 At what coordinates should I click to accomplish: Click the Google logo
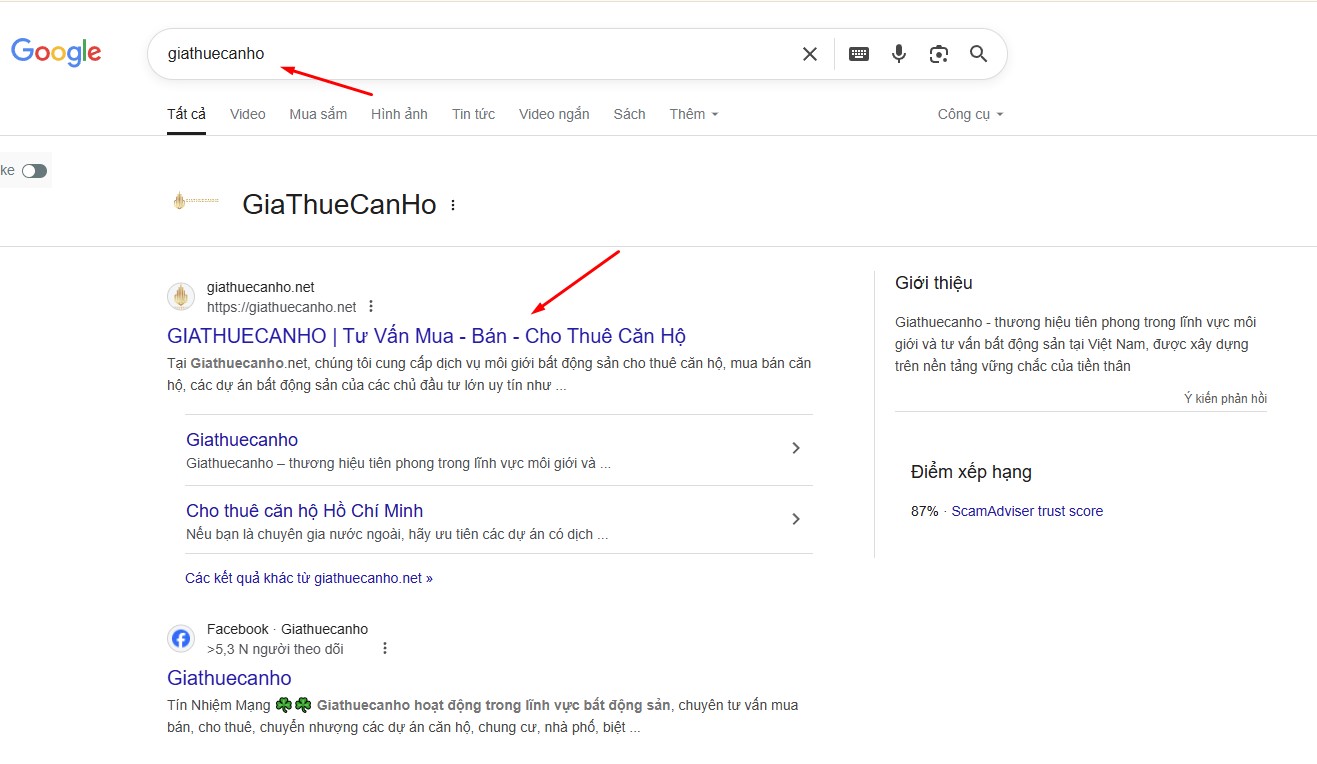tap(55, 52)
